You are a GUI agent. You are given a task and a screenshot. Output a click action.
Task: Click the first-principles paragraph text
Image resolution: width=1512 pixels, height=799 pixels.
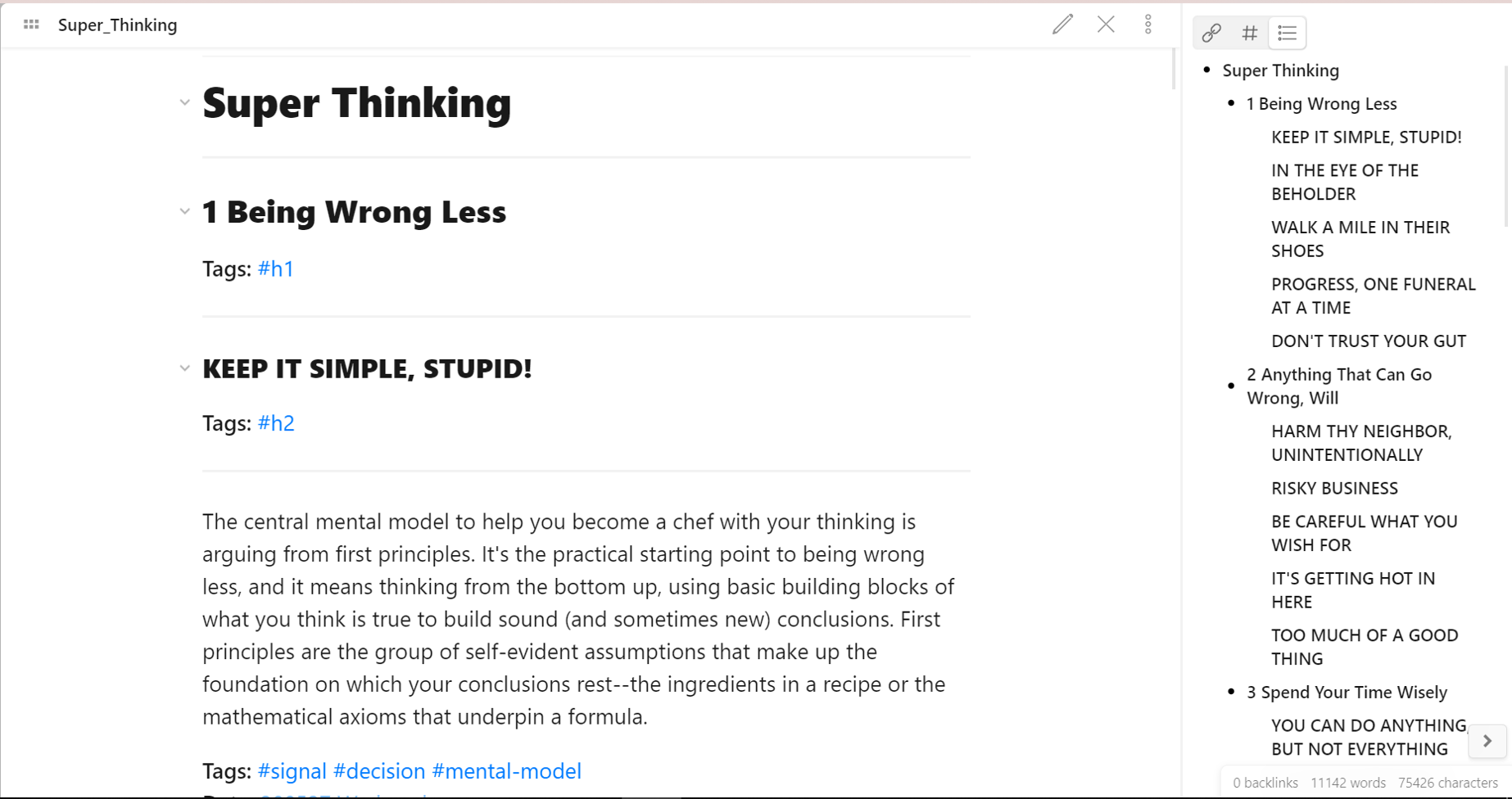pos(578,620)
